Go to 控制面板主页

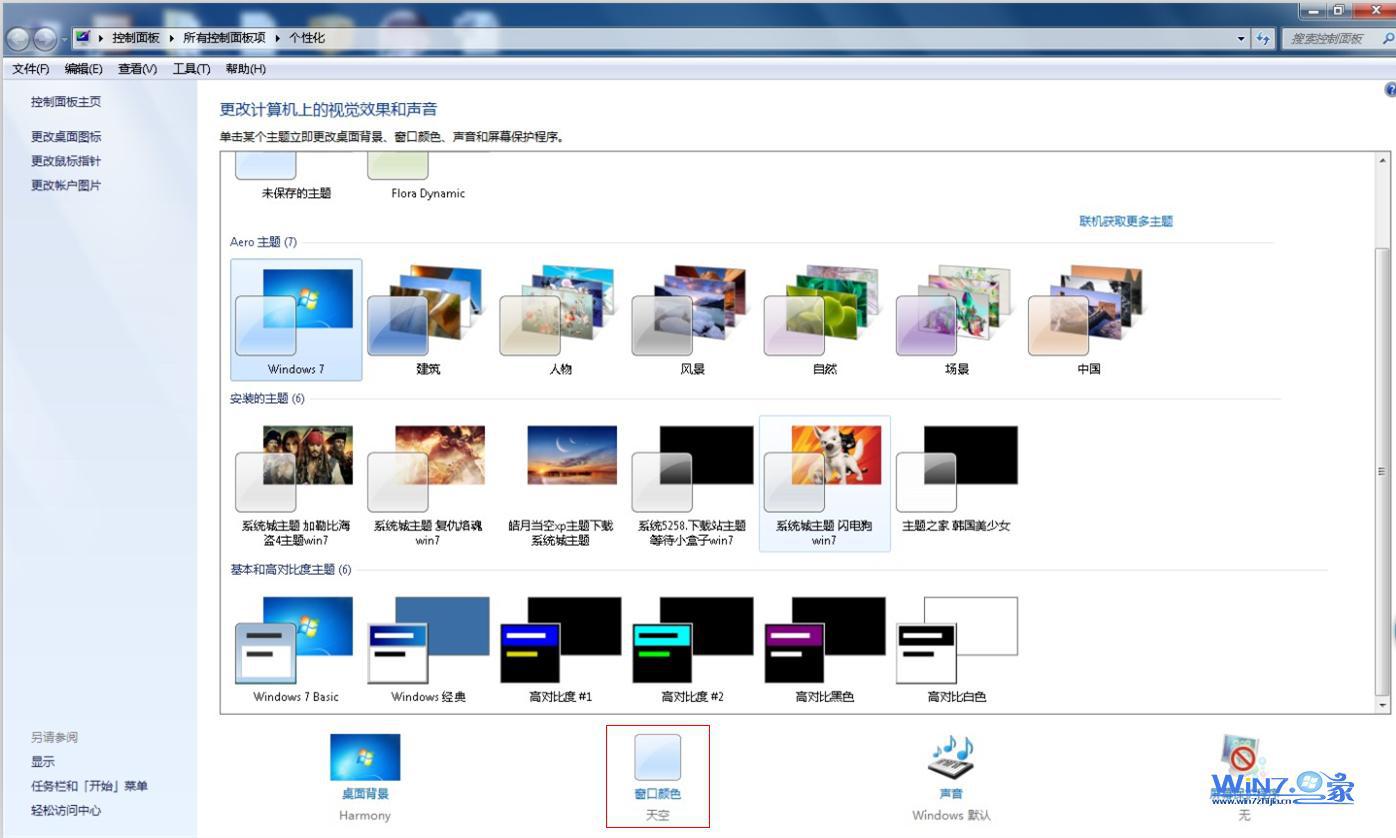pyautogui.click(x=66, y=102)
